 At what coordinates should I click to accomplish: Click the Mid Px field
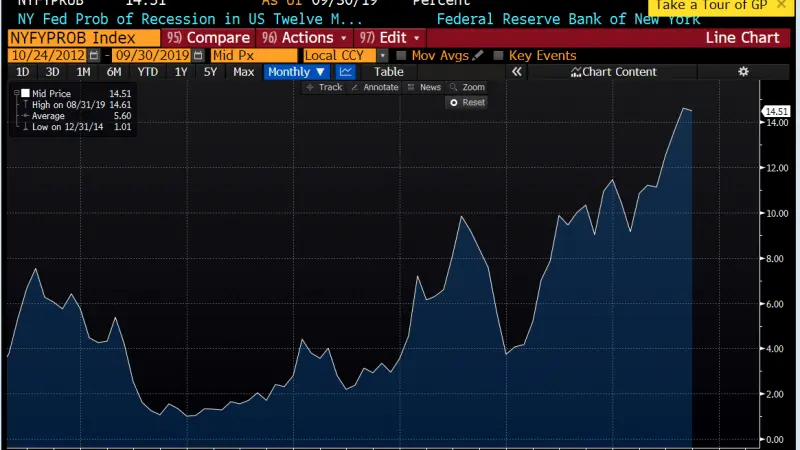click(254, 56)
